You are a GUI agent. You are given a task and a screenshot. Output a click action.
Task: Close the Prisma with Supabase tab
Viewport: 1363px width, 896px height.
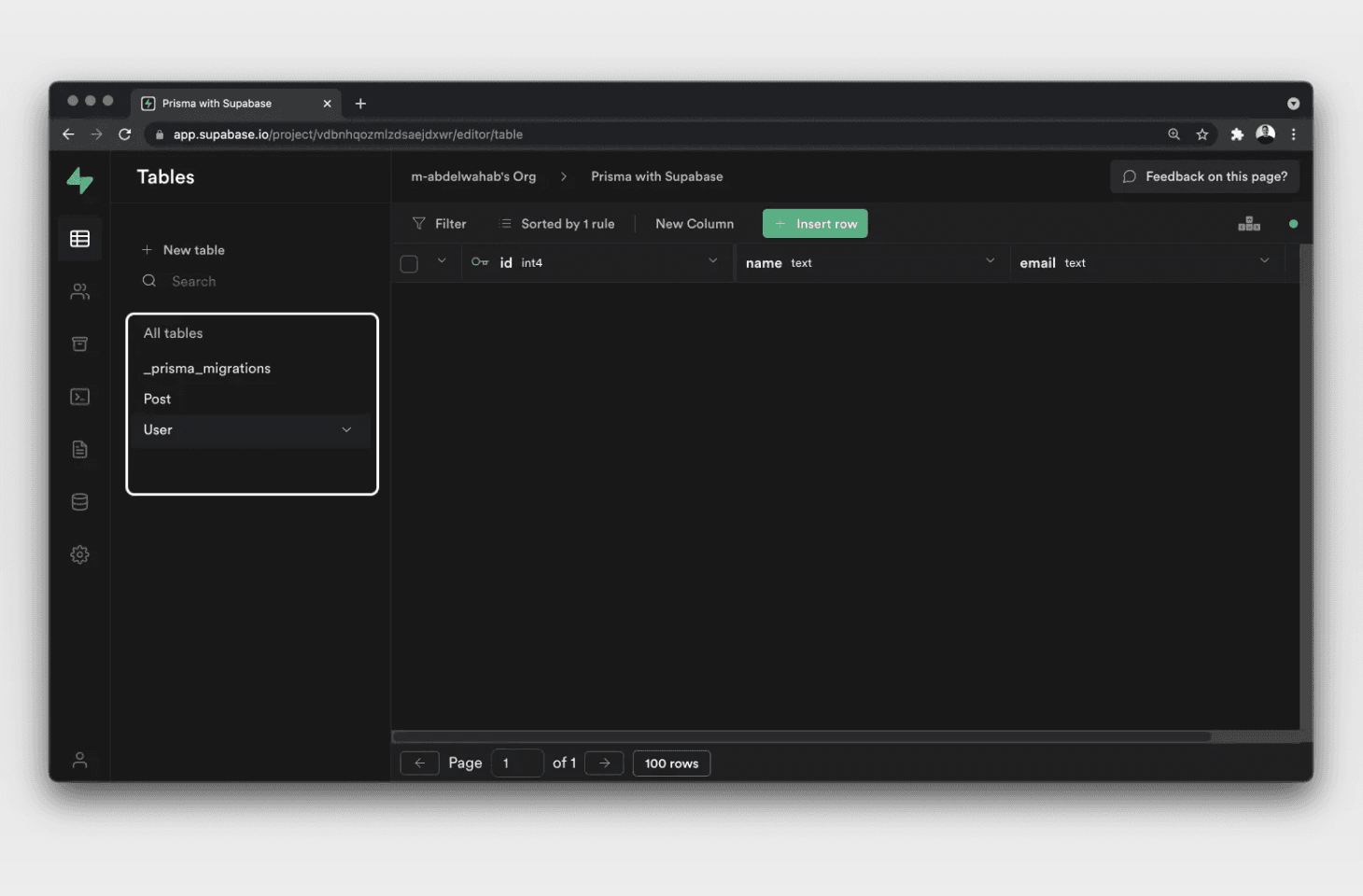327,104
